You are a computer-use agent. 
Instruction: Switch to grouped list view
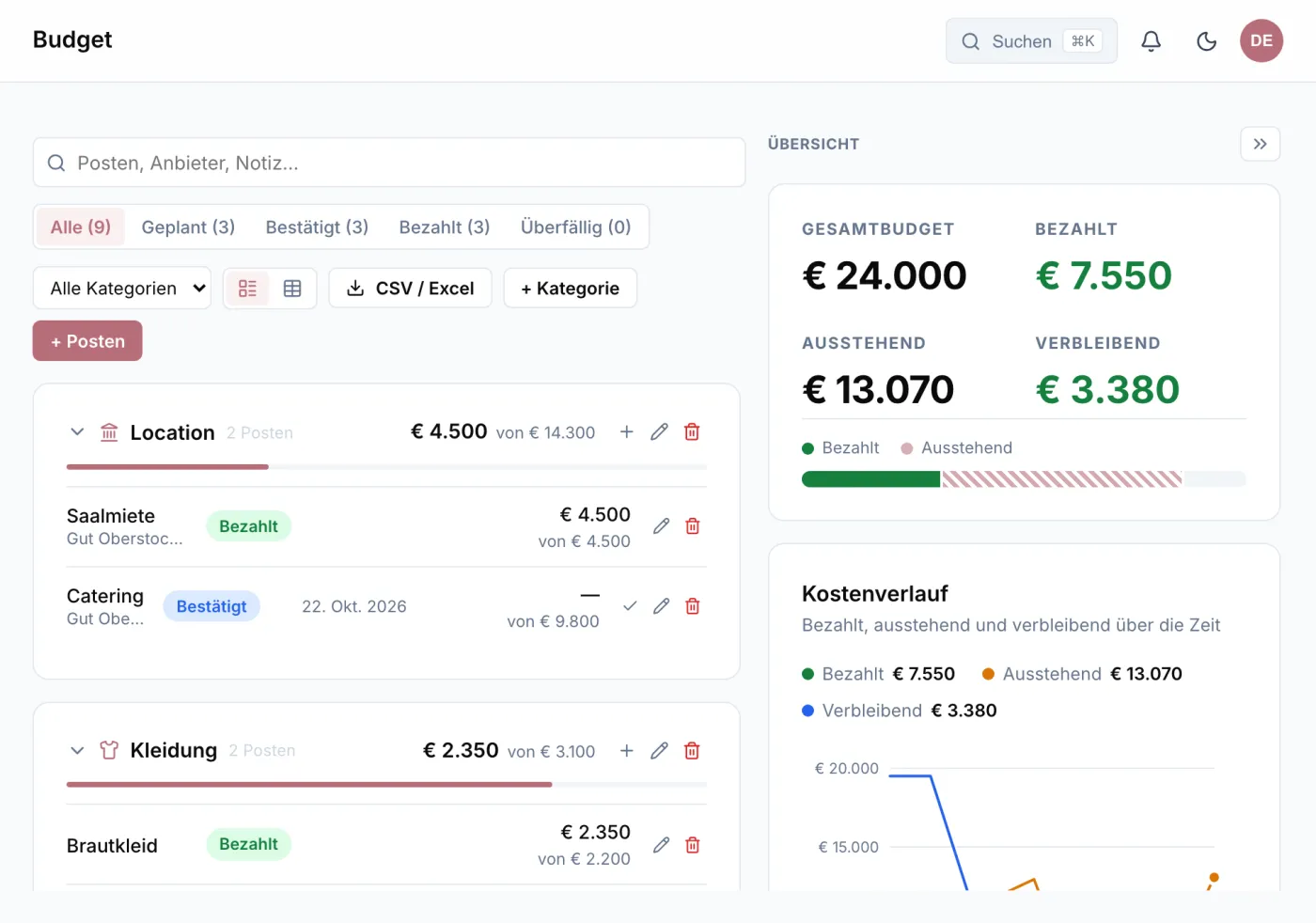coord(247,288)
